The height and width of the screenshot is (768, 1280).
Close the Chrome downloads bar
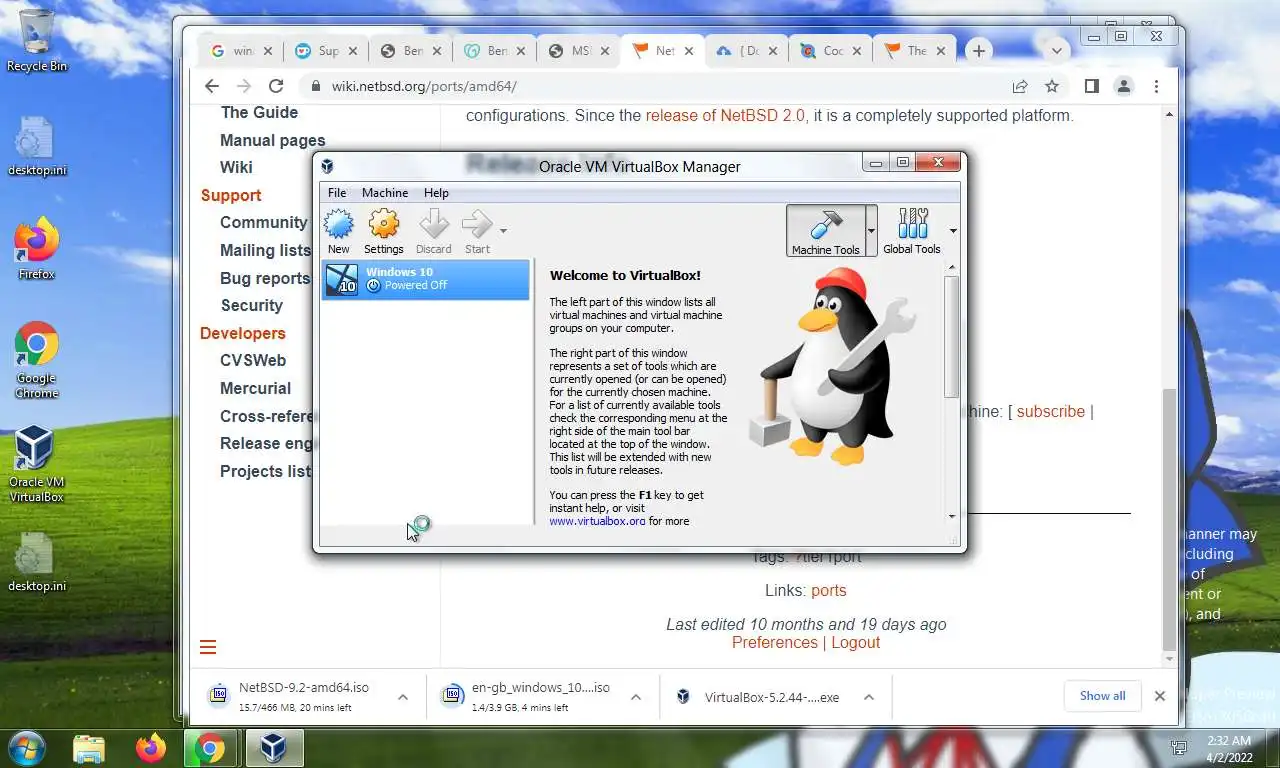[1160, 696]
